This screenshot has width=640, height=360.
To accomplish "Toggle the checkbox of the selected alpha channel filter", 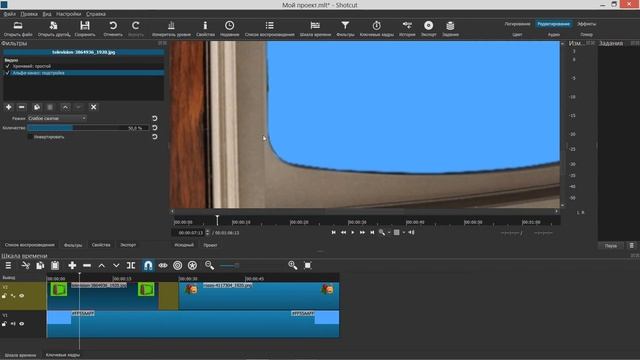I will [7, 73].
